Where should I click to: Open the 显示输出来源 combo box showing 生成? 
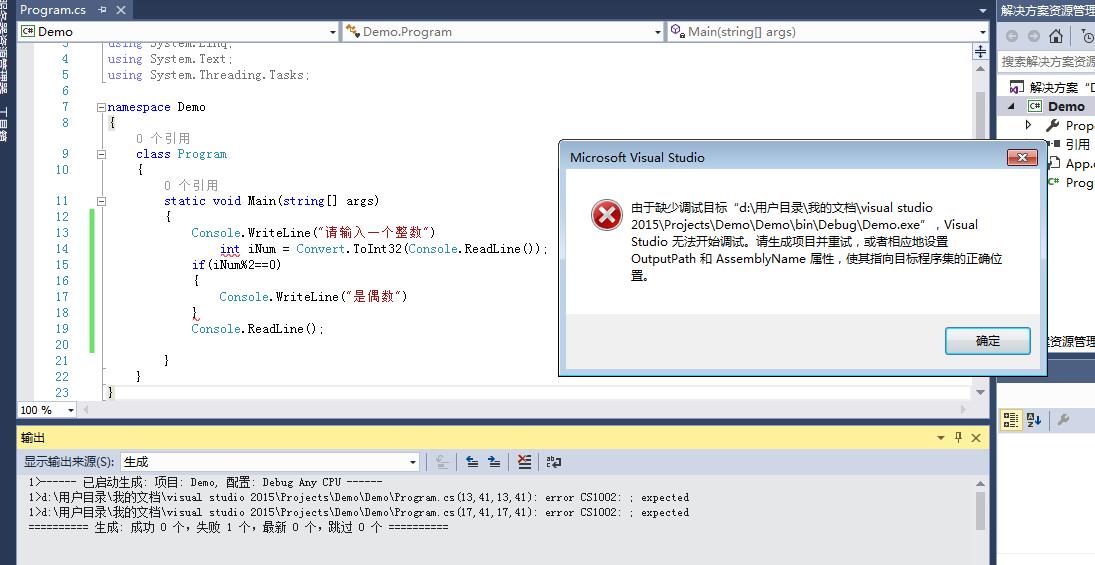tap(270, 462)
